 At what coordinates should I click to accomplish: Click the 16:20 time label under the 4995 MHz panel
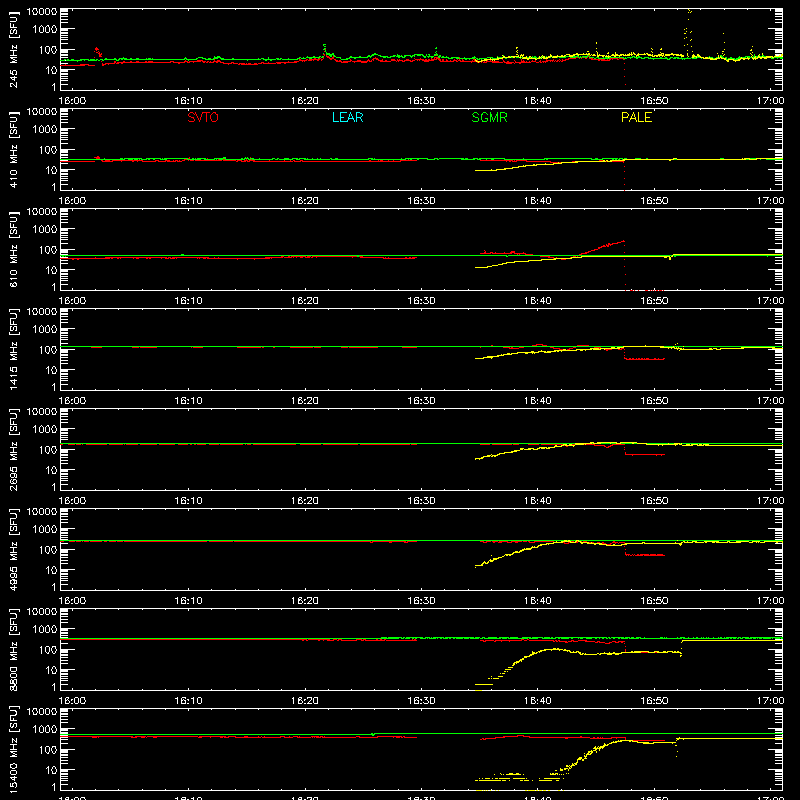(305, 601)
